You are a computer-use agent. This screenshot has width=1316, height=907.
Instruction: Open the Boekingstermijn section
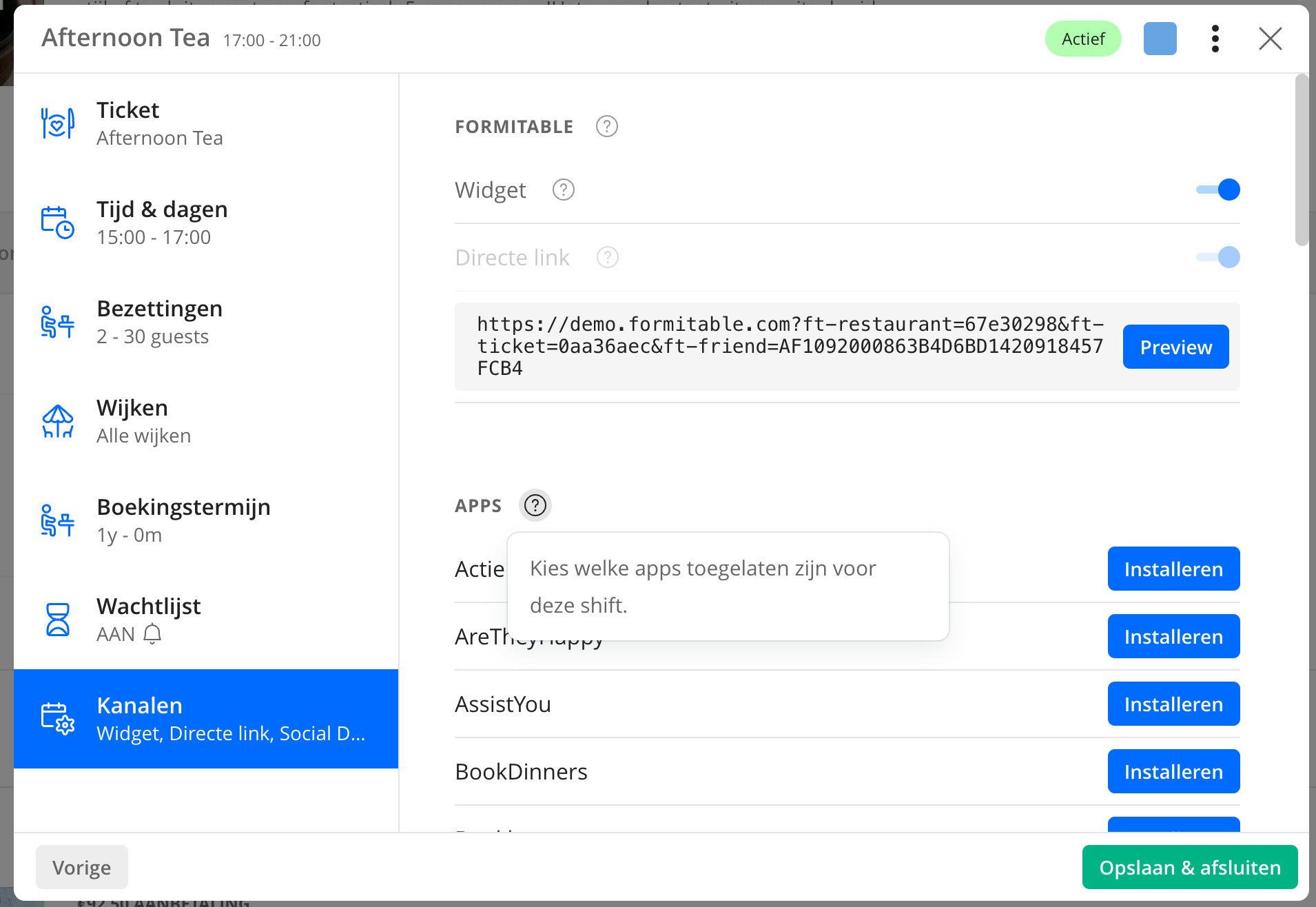point(206,520)
